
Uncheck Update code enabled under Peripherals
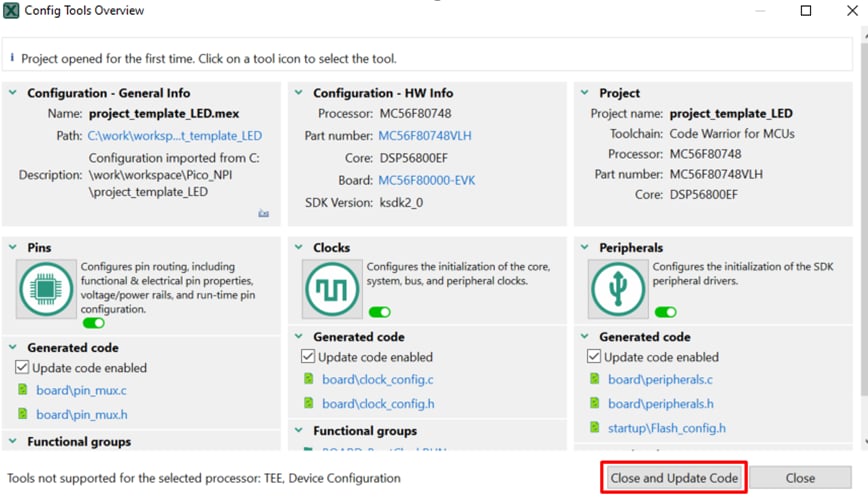pyautogui.click(x=594, y=357)
